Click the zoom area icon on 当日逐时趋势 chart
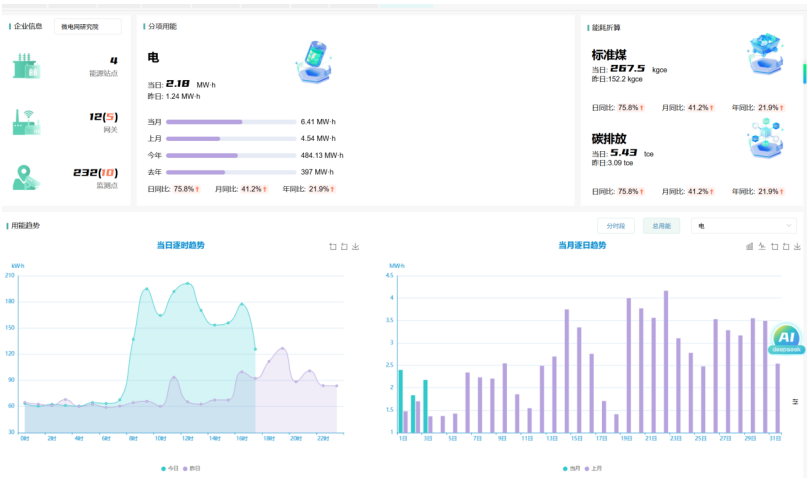This screenshot has height=480, width=808. (333, 246)
